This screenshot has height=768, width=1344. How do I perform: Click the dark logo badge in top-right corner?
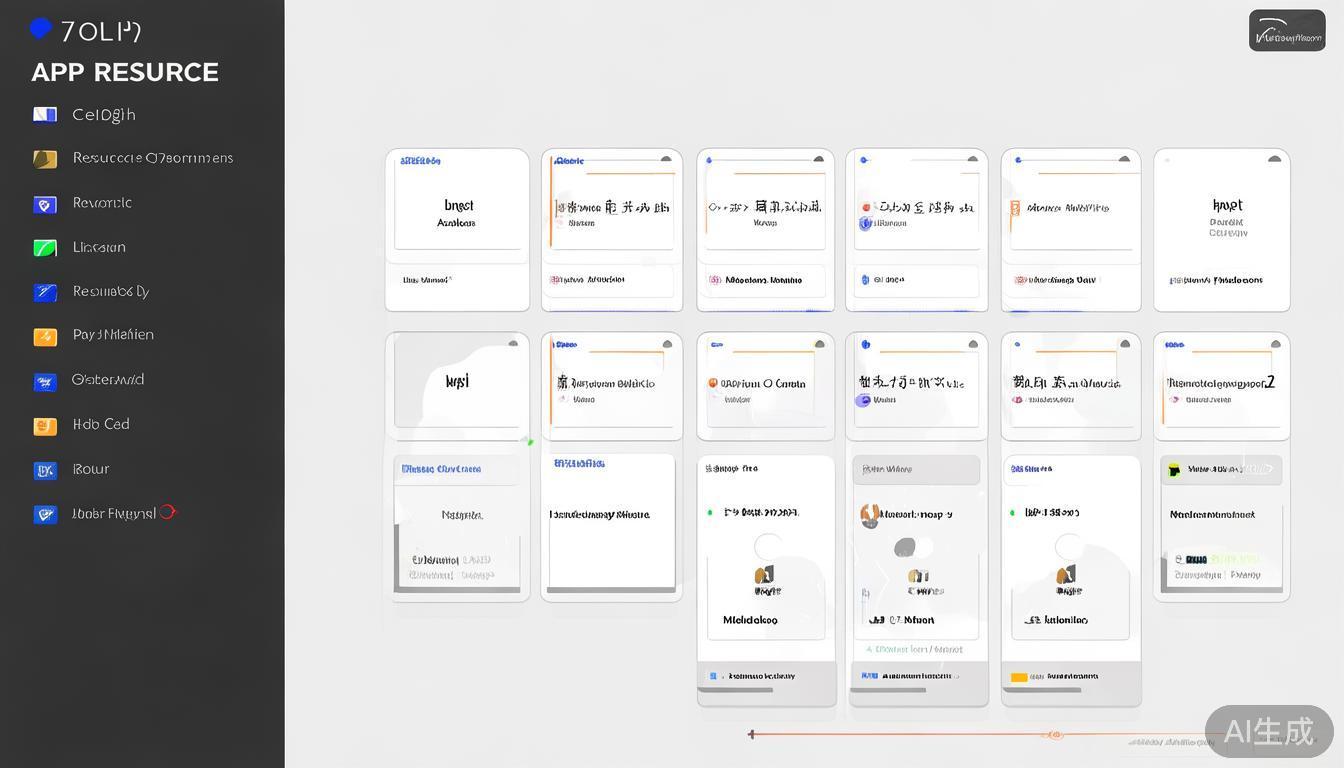[1287, 31]
